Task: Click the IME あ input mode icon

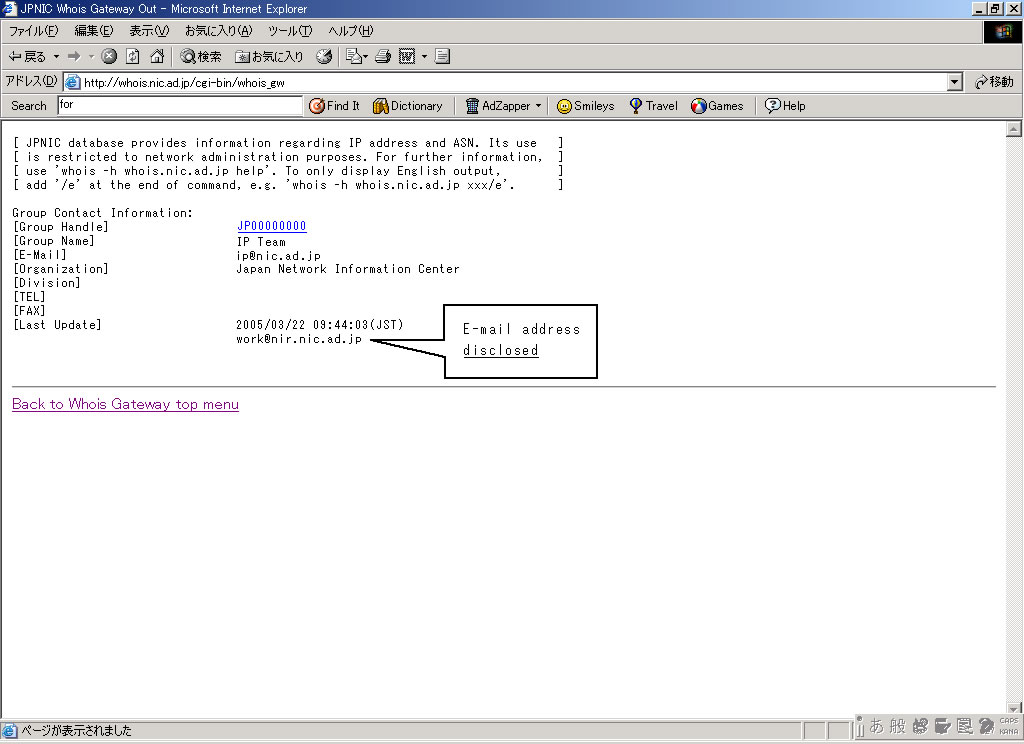Action: pos(876,726)
